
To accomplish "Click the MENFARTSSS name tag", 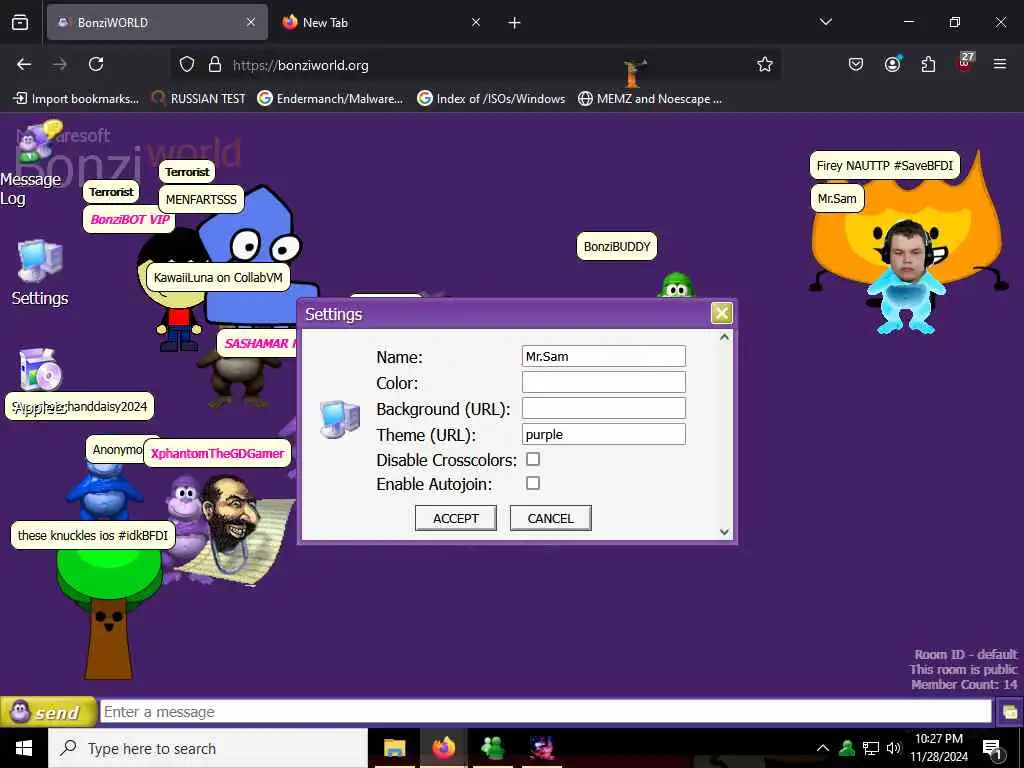I will pyautogui.click(x=201, y=200).
